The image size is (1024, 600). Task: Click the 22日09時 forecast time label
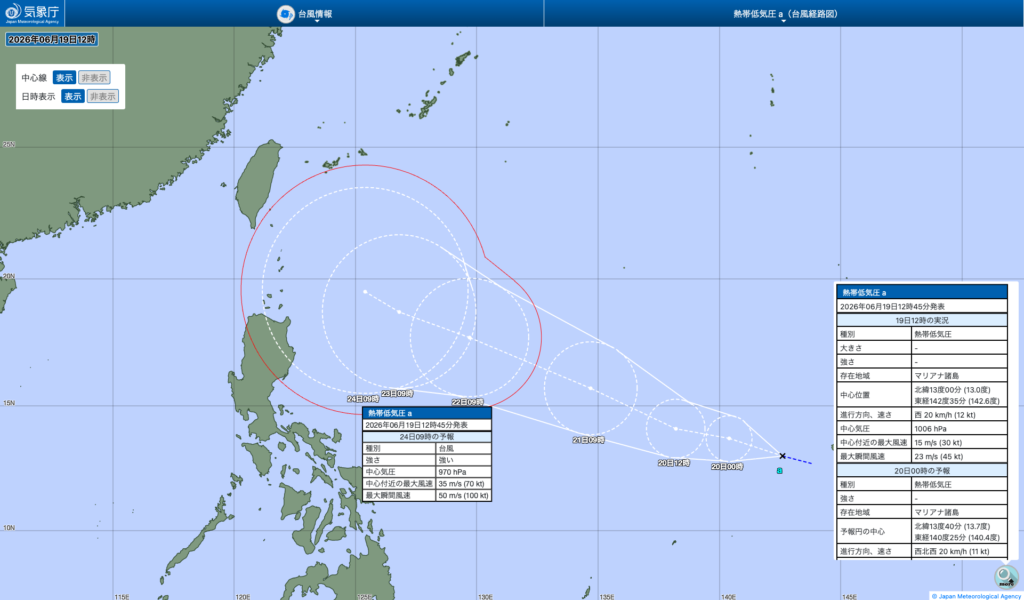click(468, 402)
